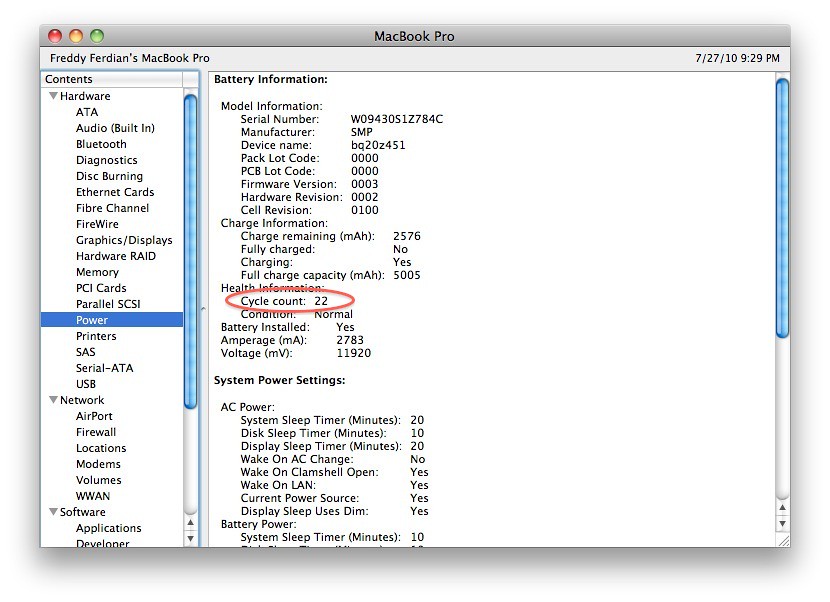This screenshot has height=602, width=830.
Task: Open Applications under Software
Action: (x=109, y=528)
